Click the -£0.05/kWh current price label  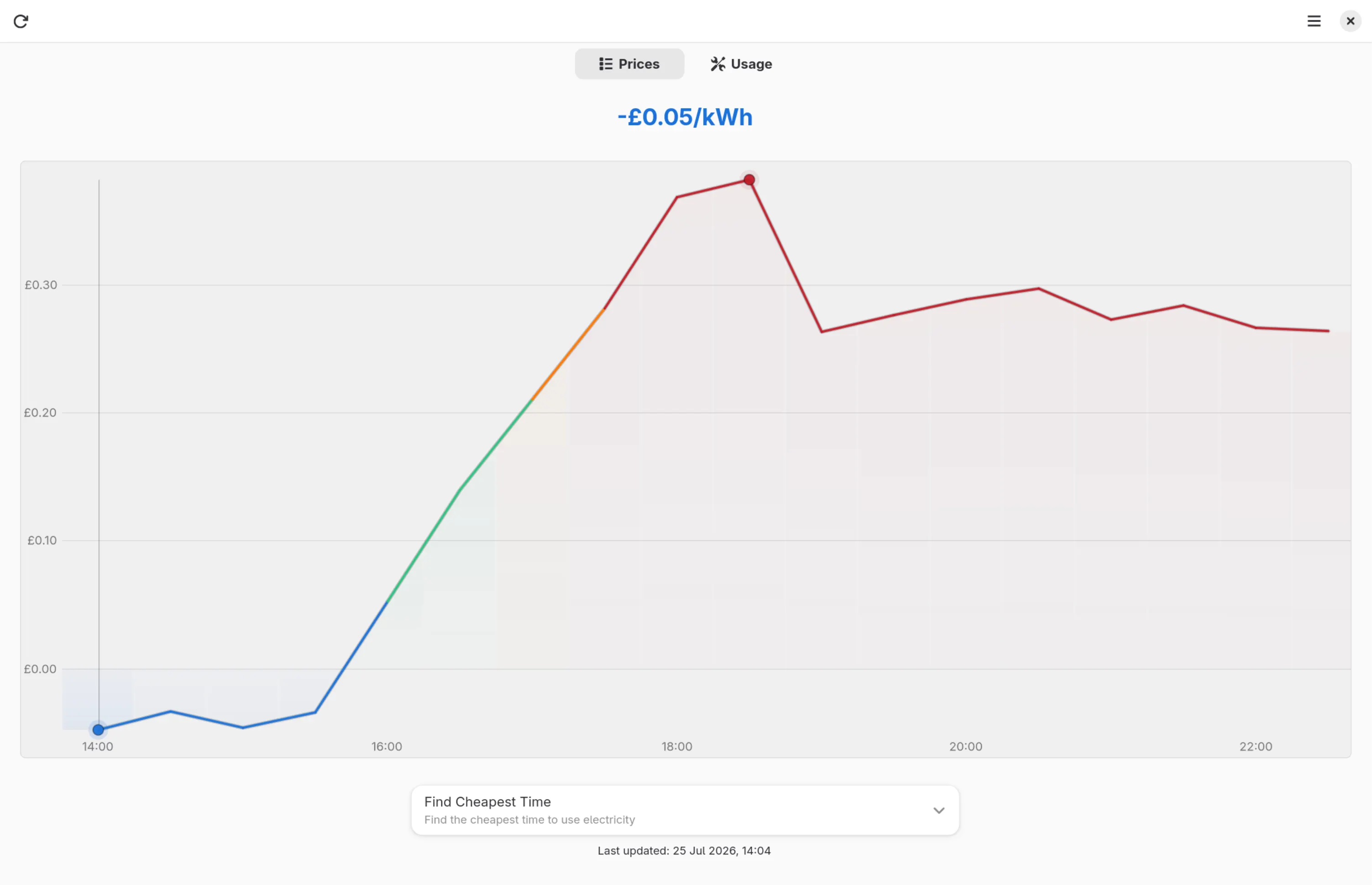point(685,117)
